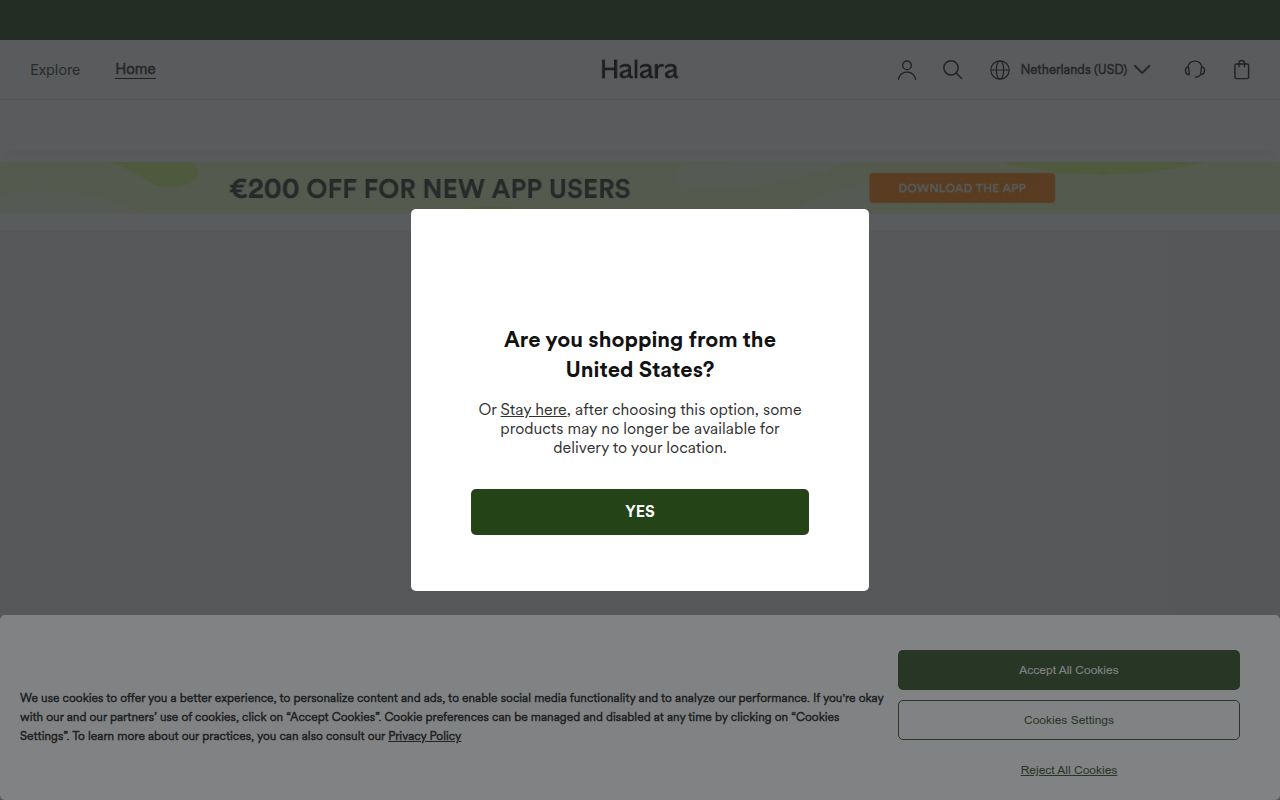Open the Privacy Policy link
Viewport: 1280px width, 800px height.
click(425, 736)
